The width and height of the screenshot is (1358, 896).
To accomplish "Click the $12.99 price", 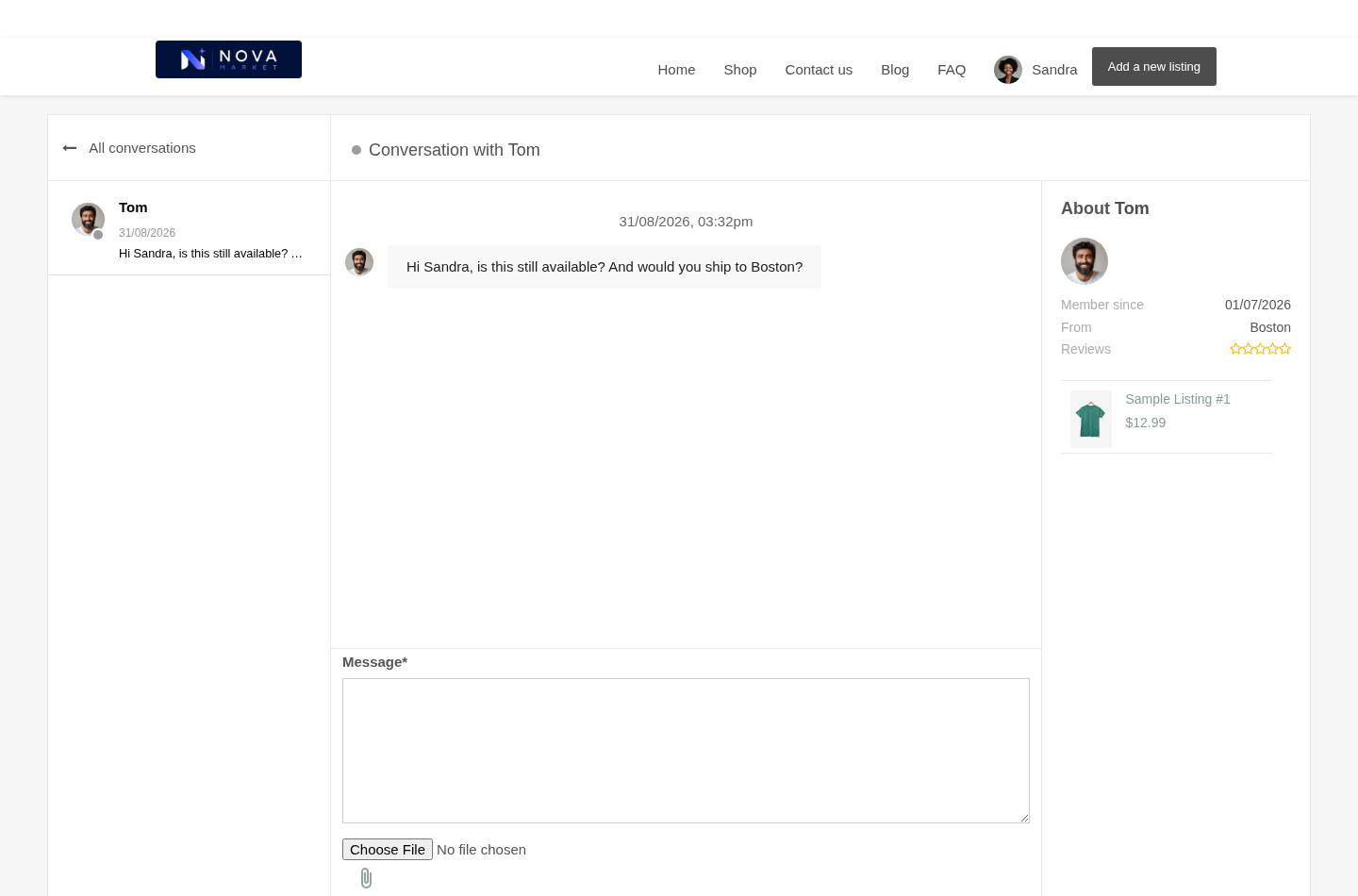I will point(1146,423).
